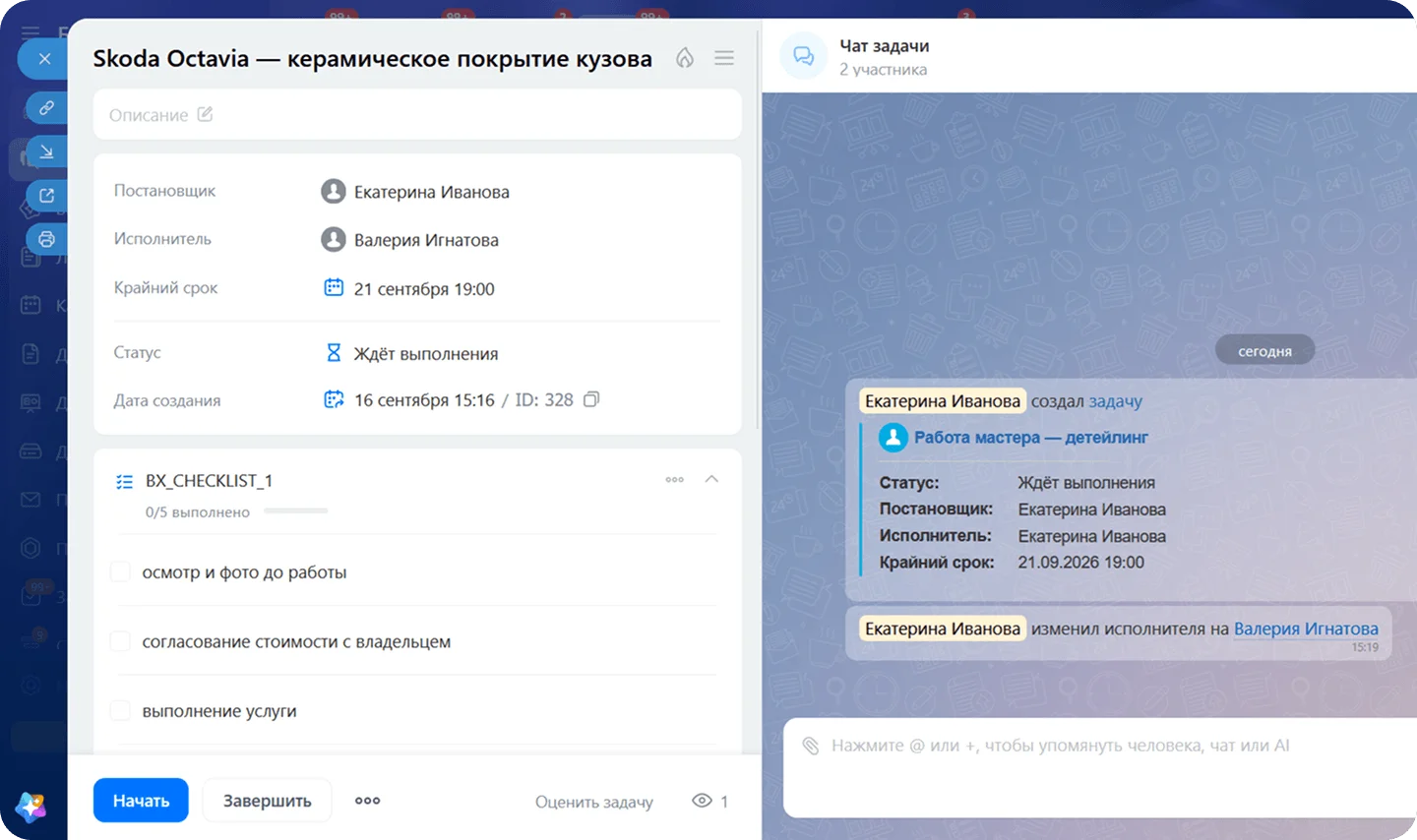Attach a file with the paperclip icon
The height and width of the screenshot is (840, 1417).
(x=810, y=746)
